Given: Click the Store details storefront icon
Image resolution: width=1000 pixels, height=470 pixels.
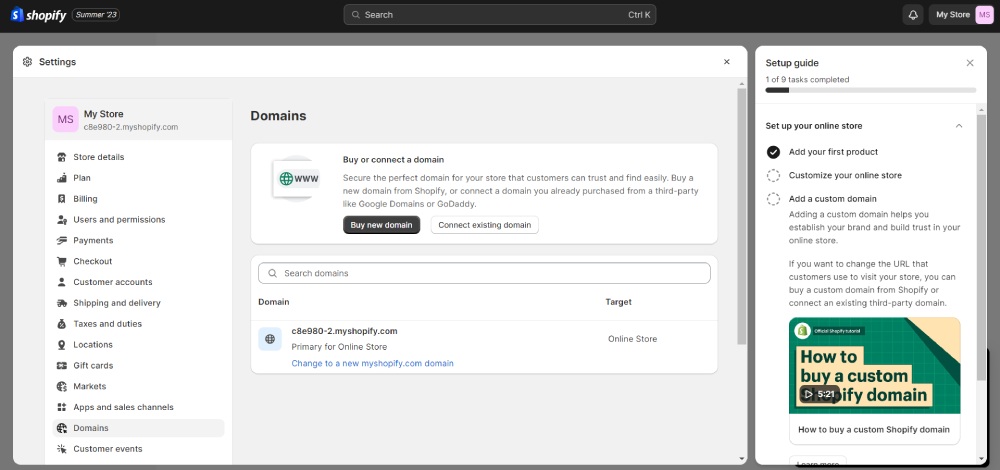Looking at the screenshot, I should 62,157.
